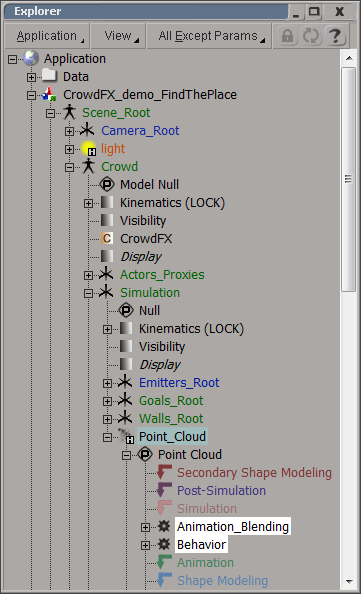Click the CrowdFX property C icon
The image size is (361, 594).
click(x=107, y=238)
